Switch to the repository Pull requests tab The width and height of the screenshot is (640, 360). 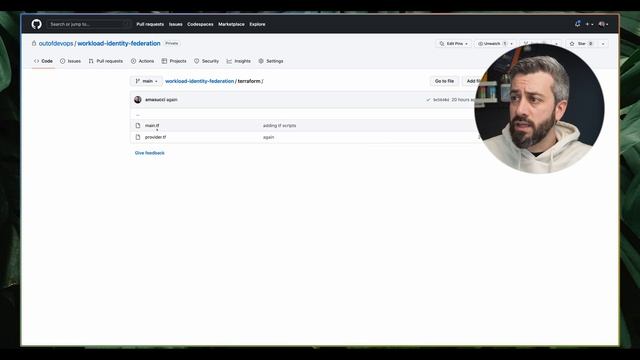[105, 61]
